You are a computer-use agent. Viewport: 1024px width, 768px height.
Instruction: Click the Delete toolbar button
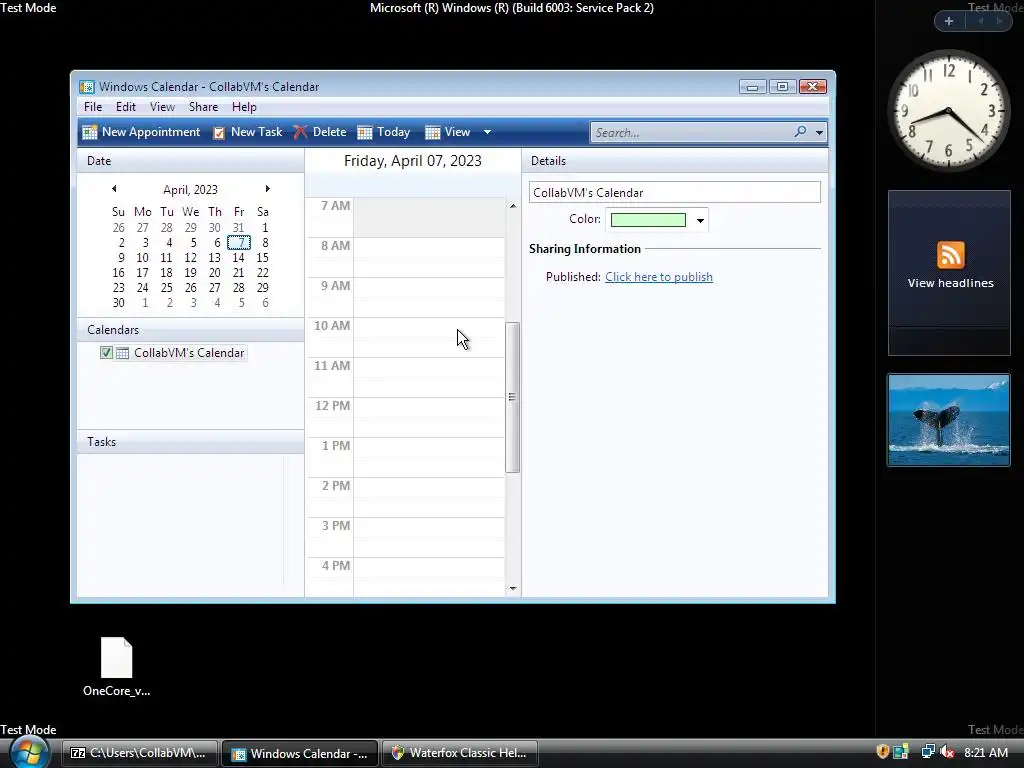(320, 132)
